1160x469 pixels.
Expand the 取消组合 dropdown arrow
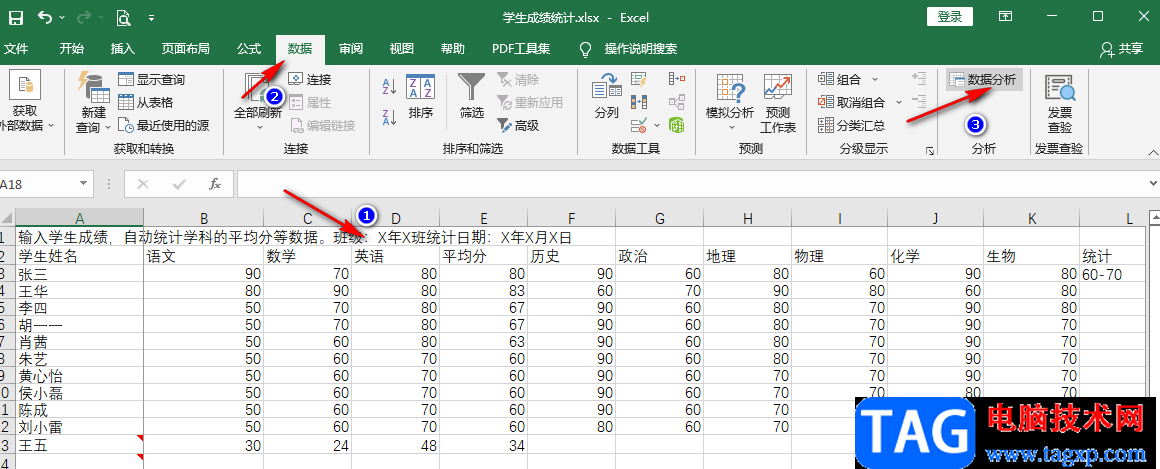point(899,103)
